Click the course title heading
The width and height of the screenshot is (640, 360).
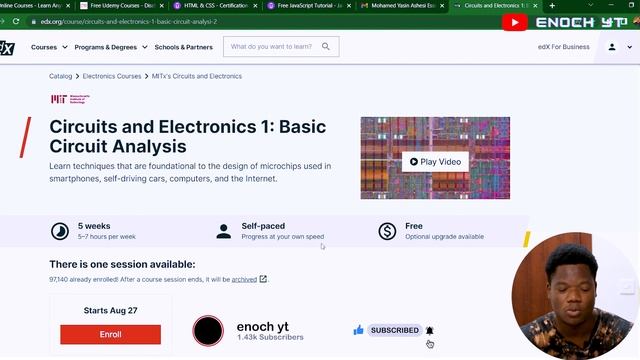point(188,136)
